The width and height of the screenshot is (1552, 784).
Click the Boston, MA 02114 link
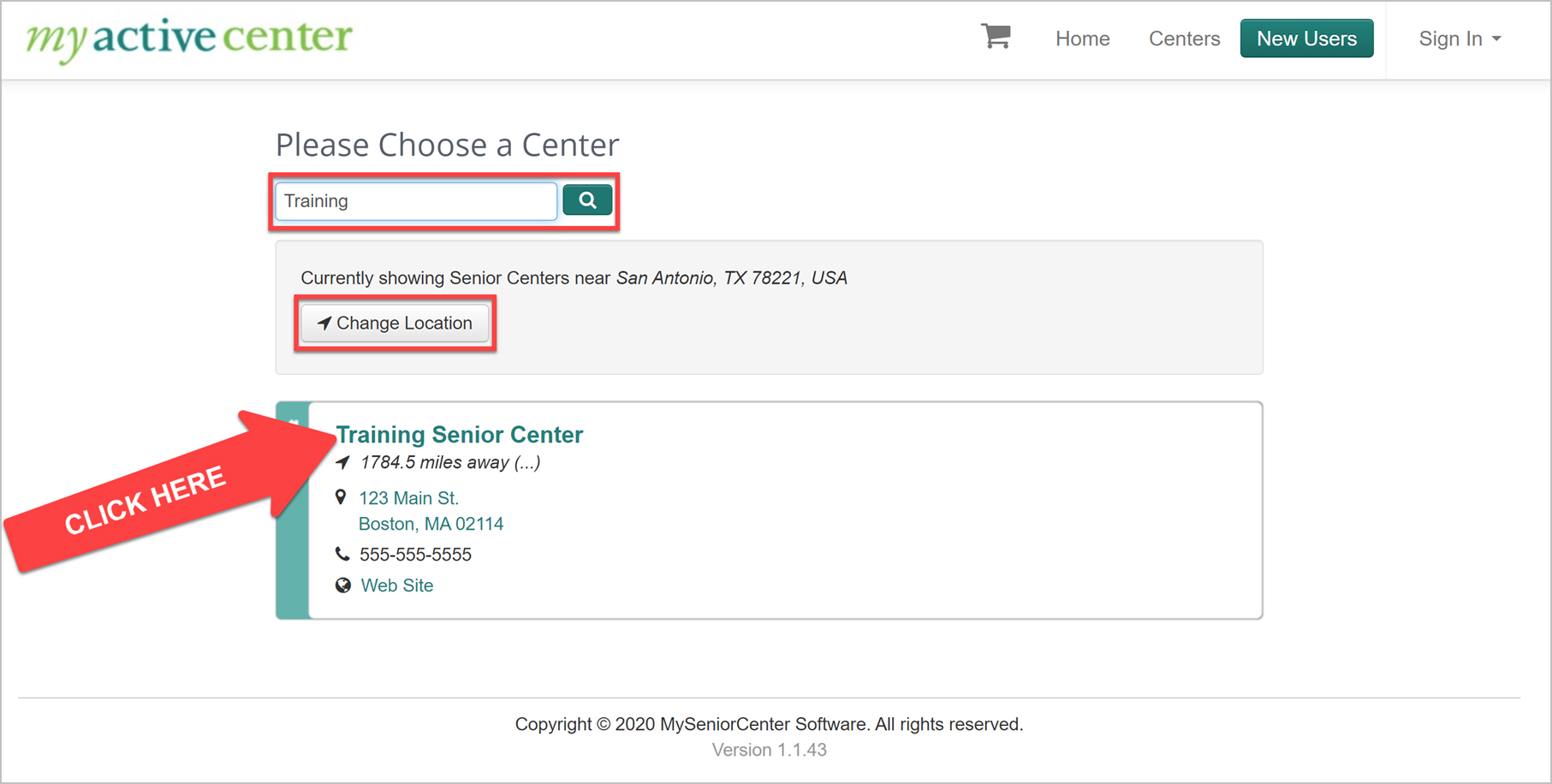coord(431,524)
